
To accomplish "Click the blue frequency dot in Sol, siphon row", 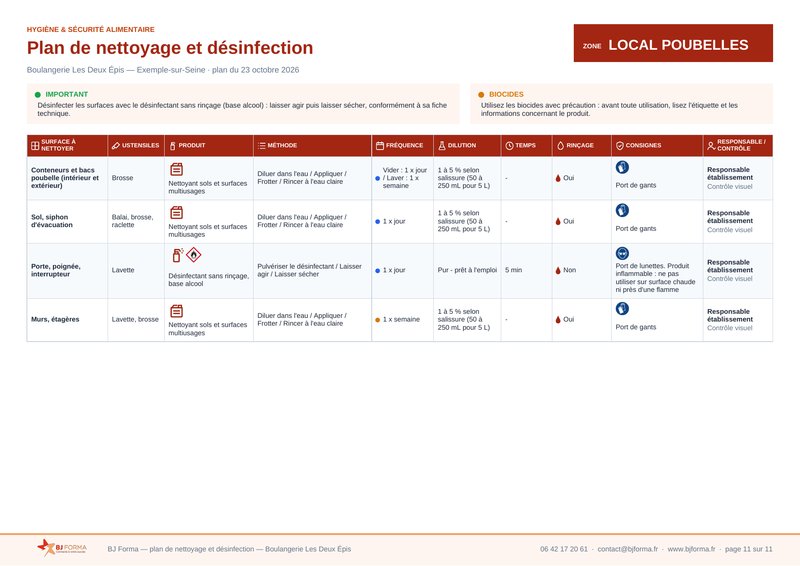I will point(378,222).
